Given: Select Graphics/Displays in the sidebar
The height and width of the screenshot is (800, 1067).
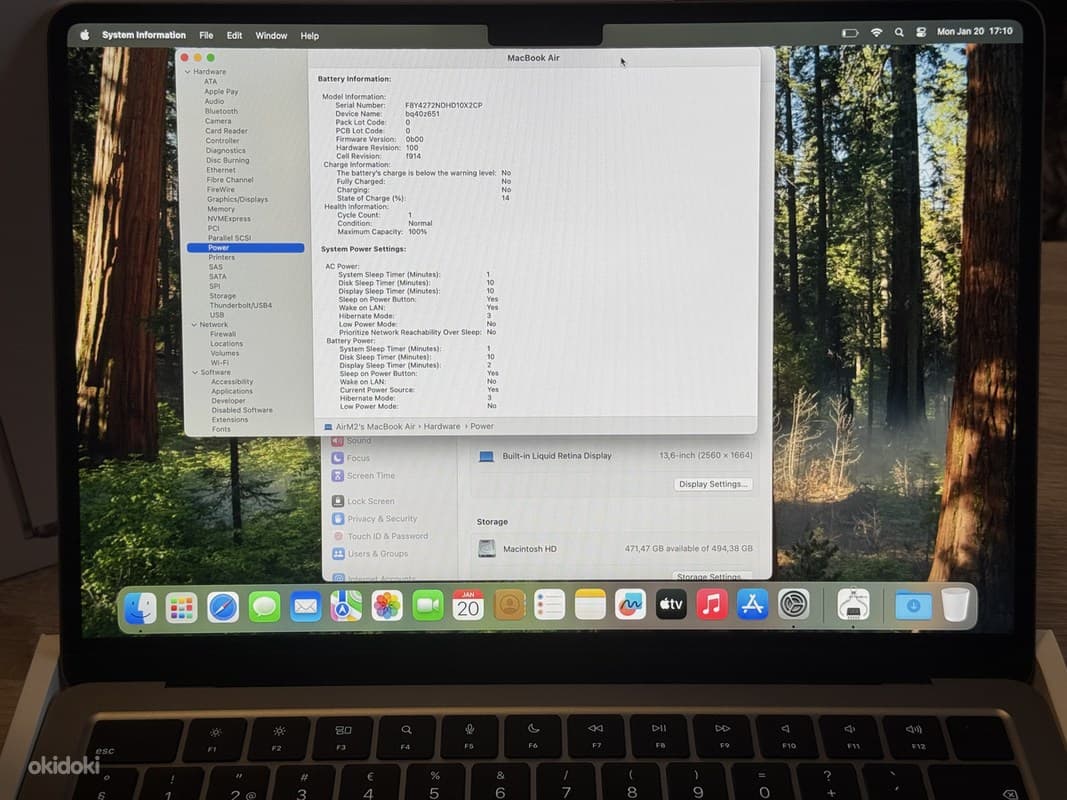Looking at the screenshot, I should click(237, 199).
